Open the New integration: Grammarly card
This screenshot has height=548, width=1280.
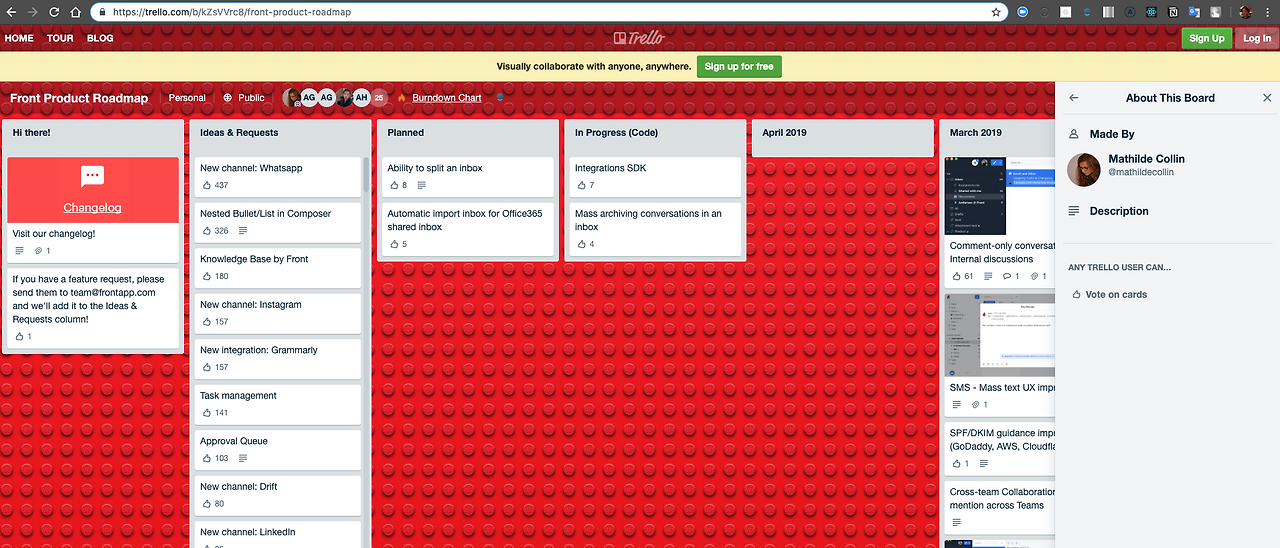pyautogui.click(x=277, y=358)
